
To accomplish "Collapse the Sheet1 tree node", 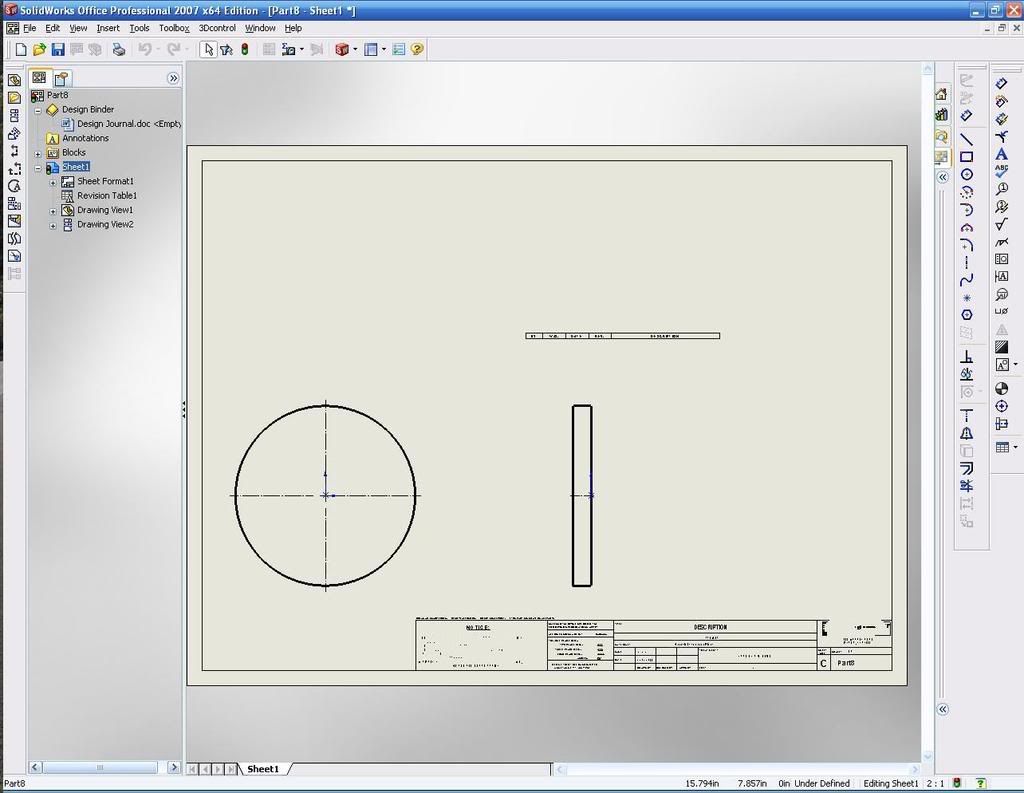I will point(38,168).
